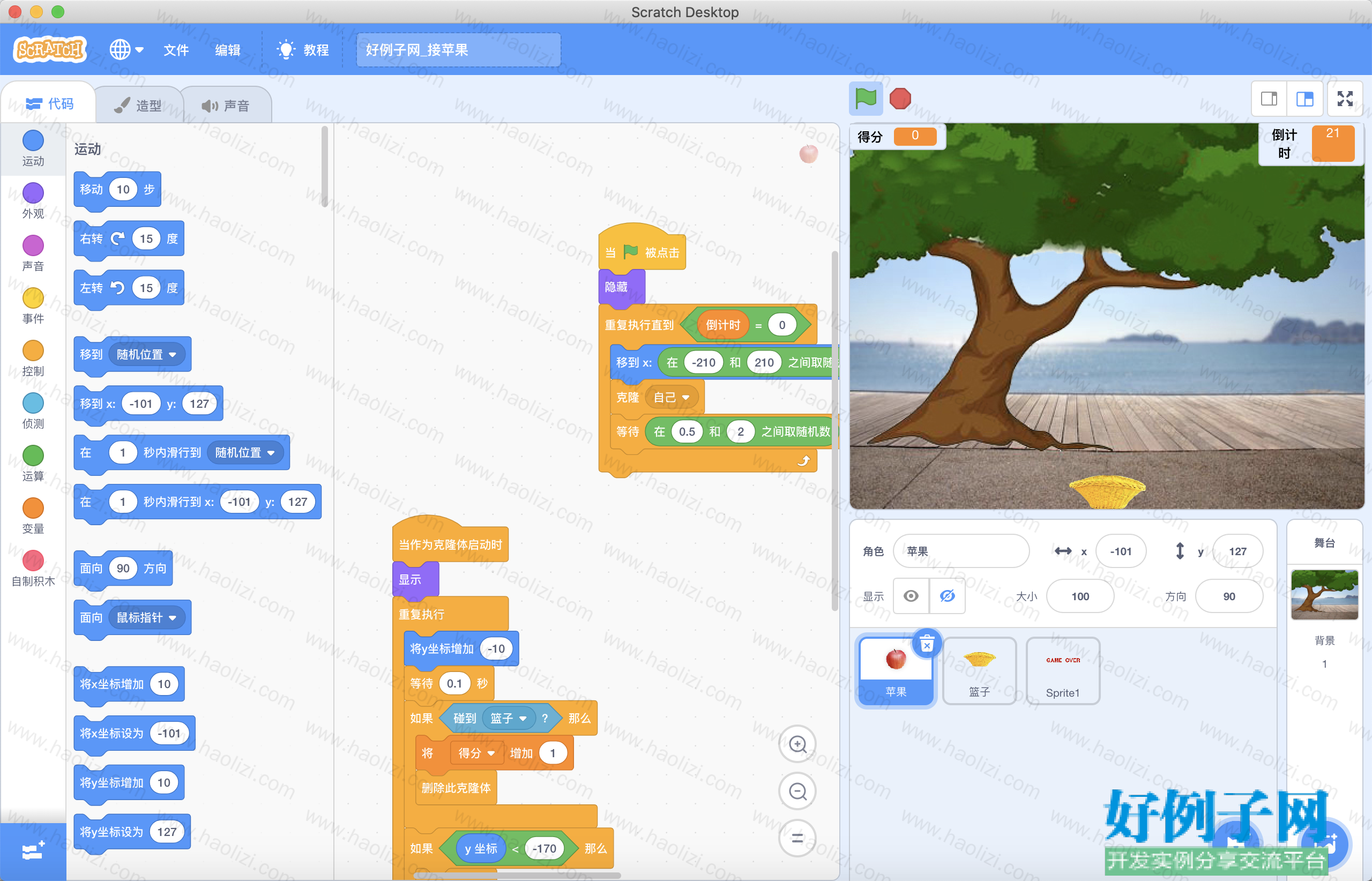
Task: Select the 篮子 sprite thumbnail
Action: tap(980, 671)
